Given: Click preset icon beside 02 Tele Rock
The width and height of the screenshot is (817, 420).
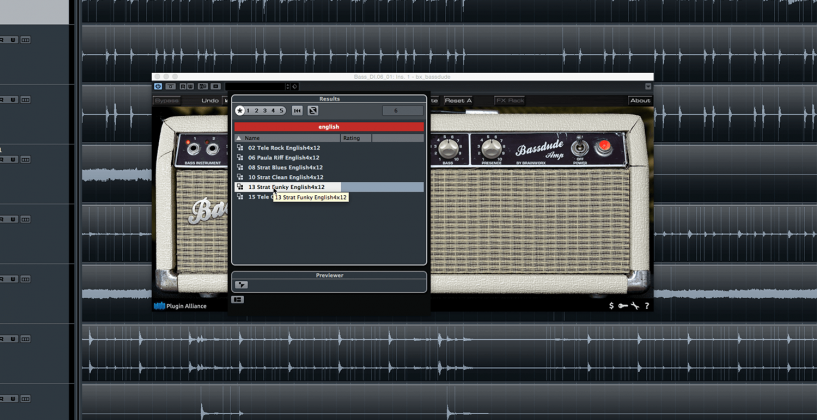Looking at the screenshot, I should 240,147.
